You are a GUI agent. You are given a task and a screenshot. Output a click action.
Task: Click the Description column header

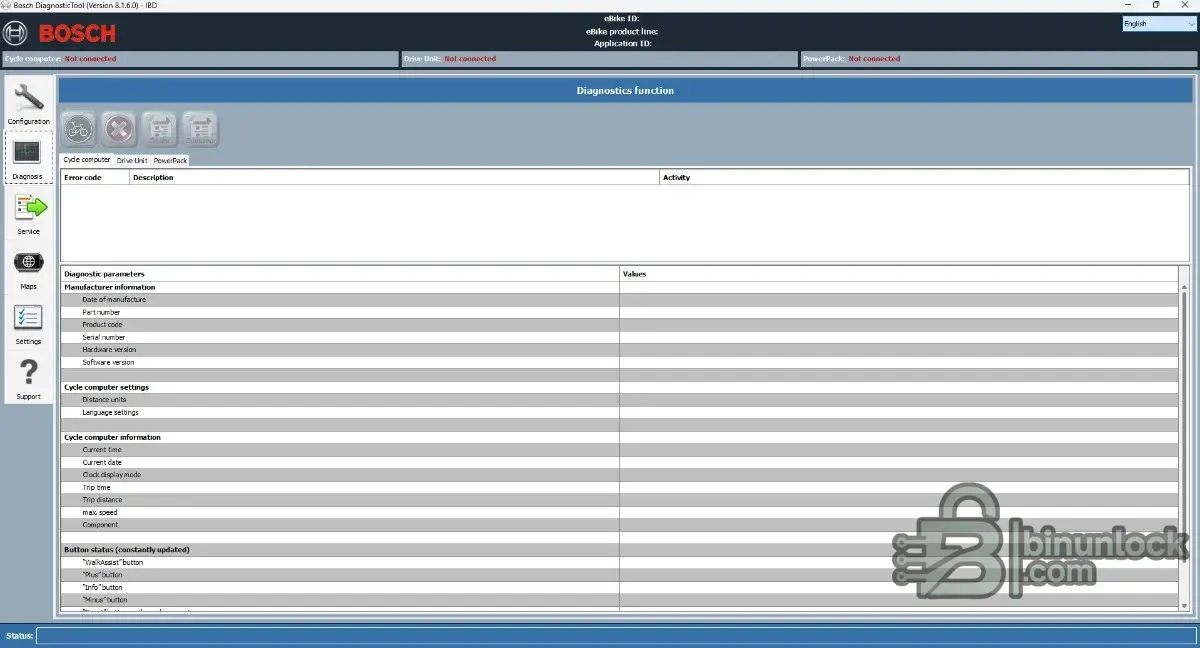point(394,177)
